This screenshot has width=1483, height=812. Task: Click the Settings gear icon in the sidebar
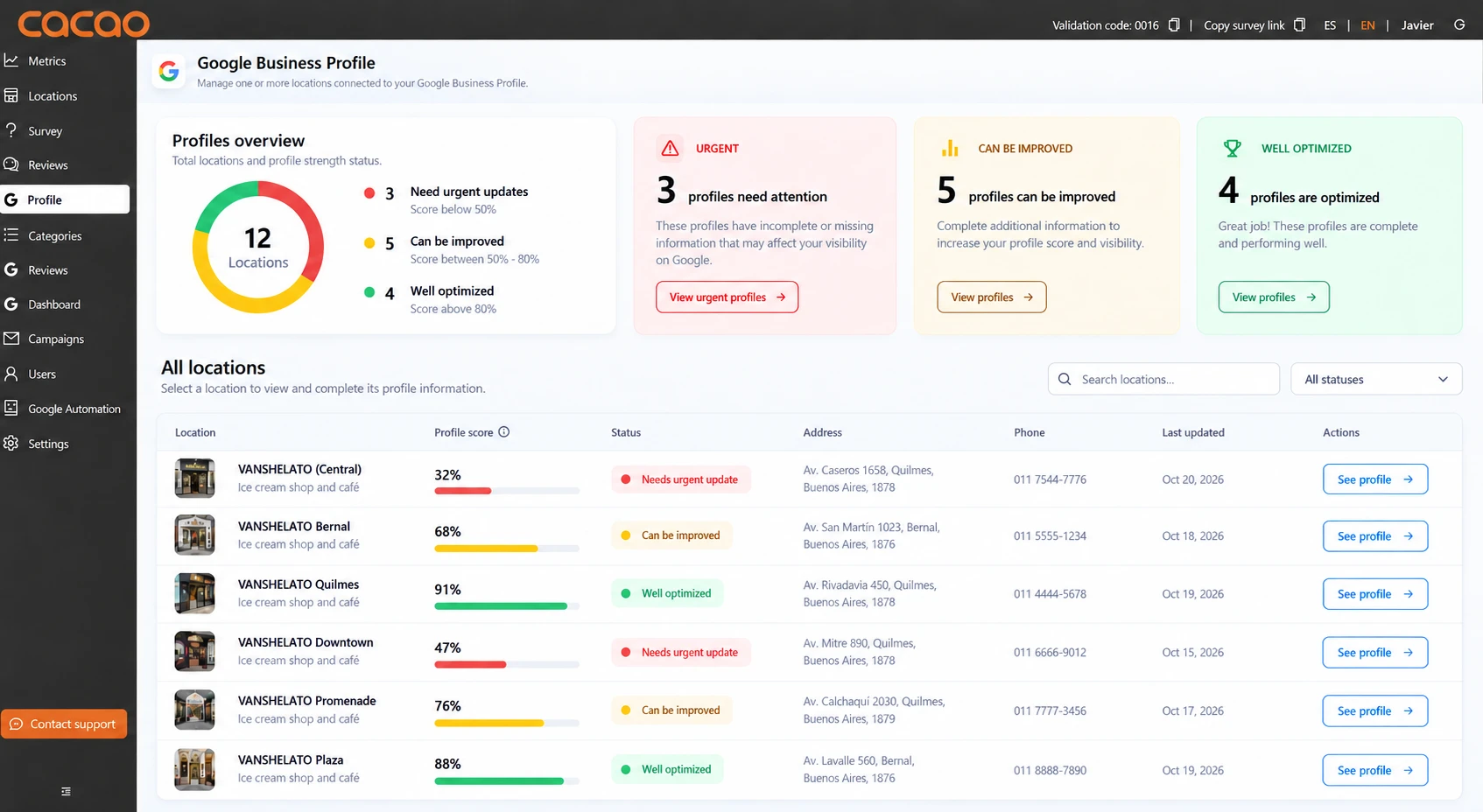(x=11, y=444)
